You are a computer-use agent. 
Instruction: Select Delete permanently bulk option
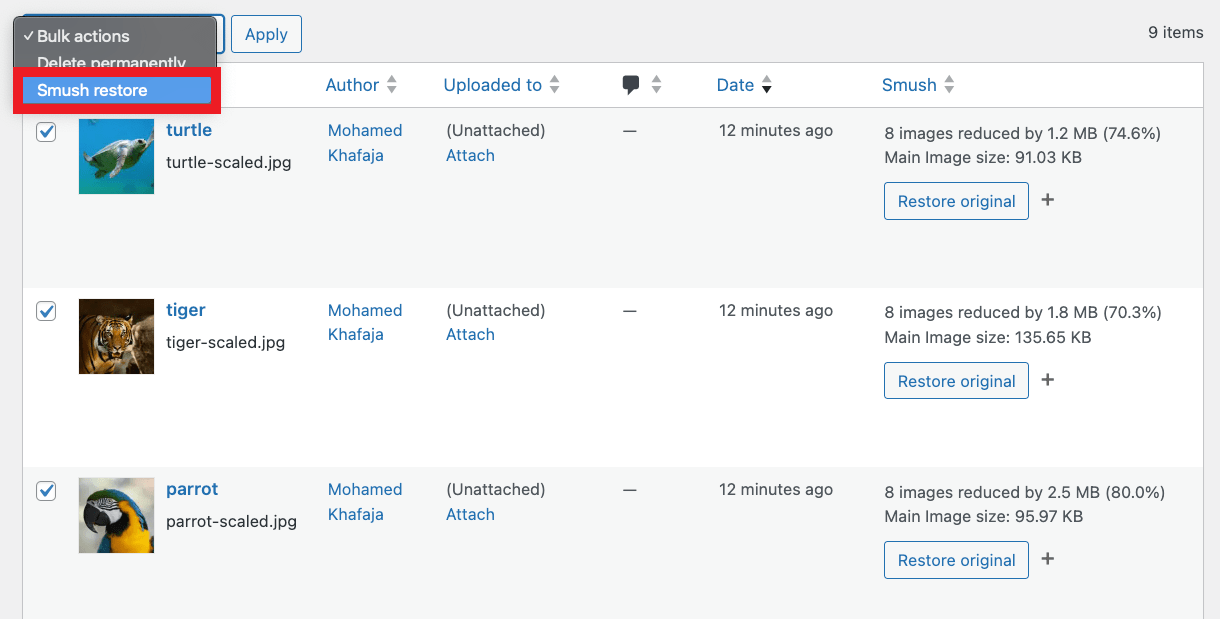[x=111, y=62]
